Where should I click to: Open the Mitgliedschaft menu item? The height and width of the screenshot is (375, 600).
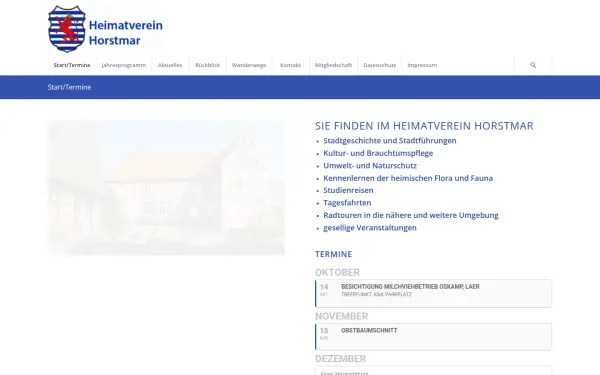(333, 65)
